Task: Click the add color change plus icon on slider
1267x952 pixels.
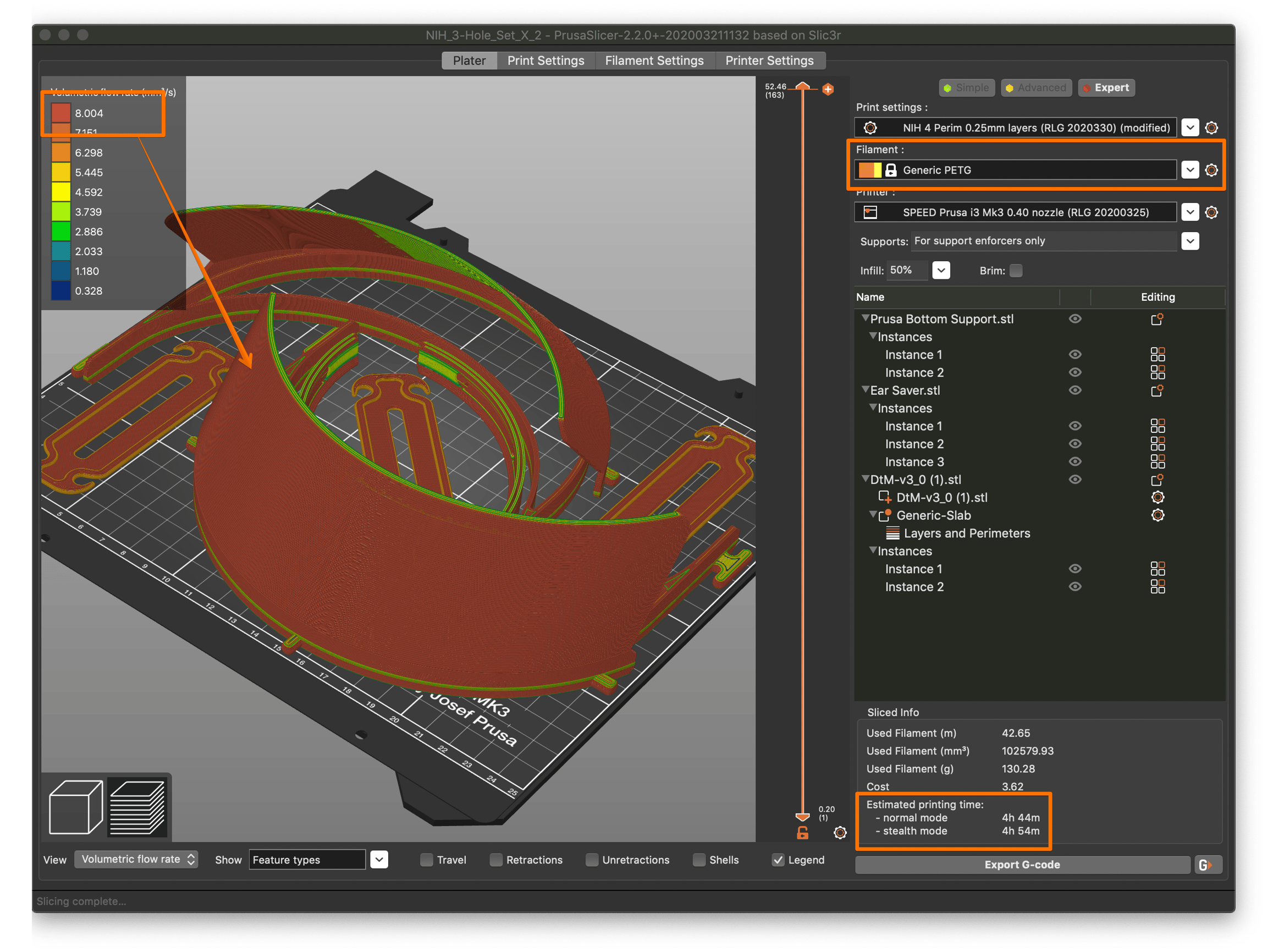Action: coord(828,89)
